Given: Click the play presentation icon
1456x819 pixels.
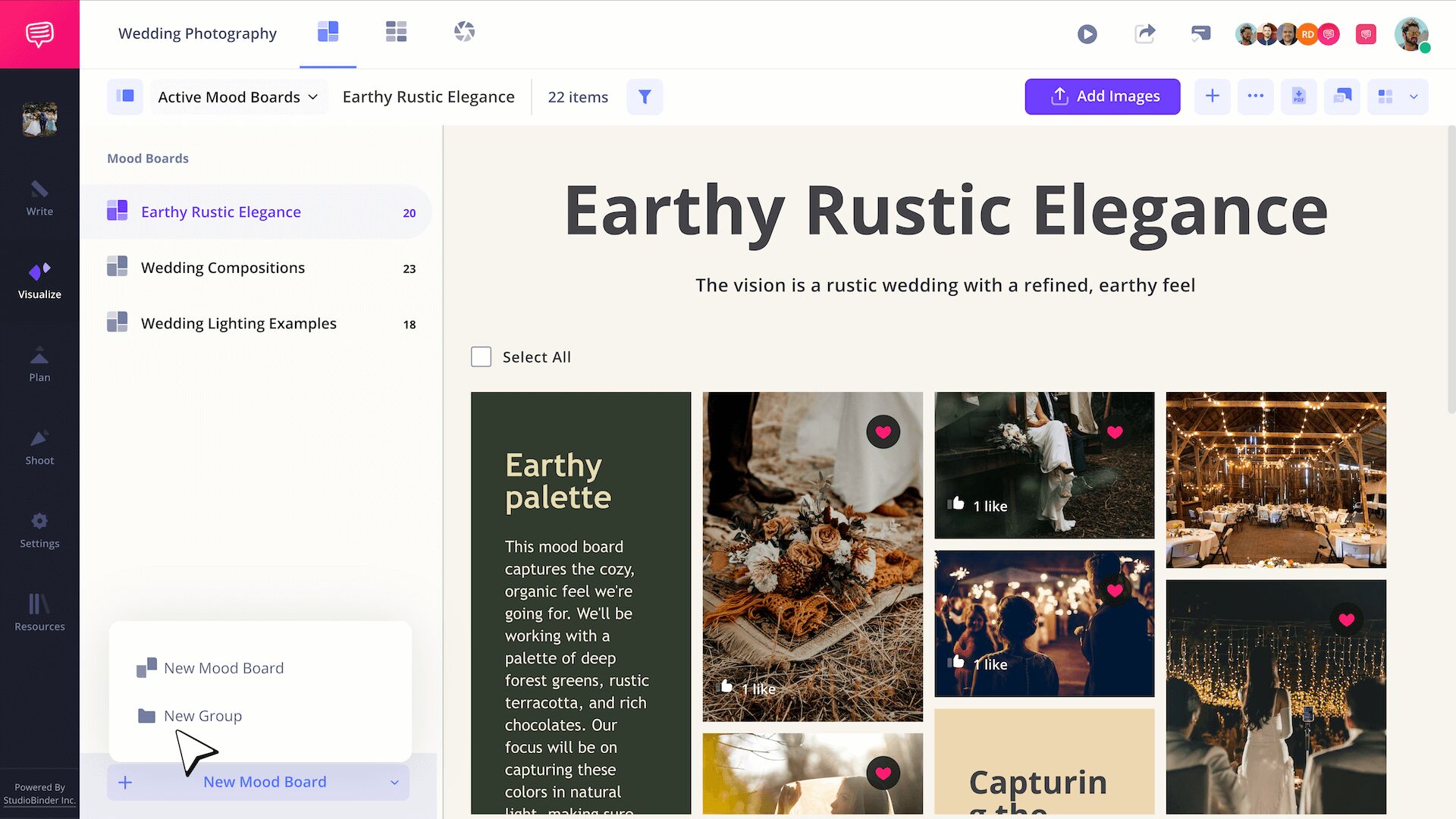Looking at the screenshot, I should click(x=1087, y=34).
